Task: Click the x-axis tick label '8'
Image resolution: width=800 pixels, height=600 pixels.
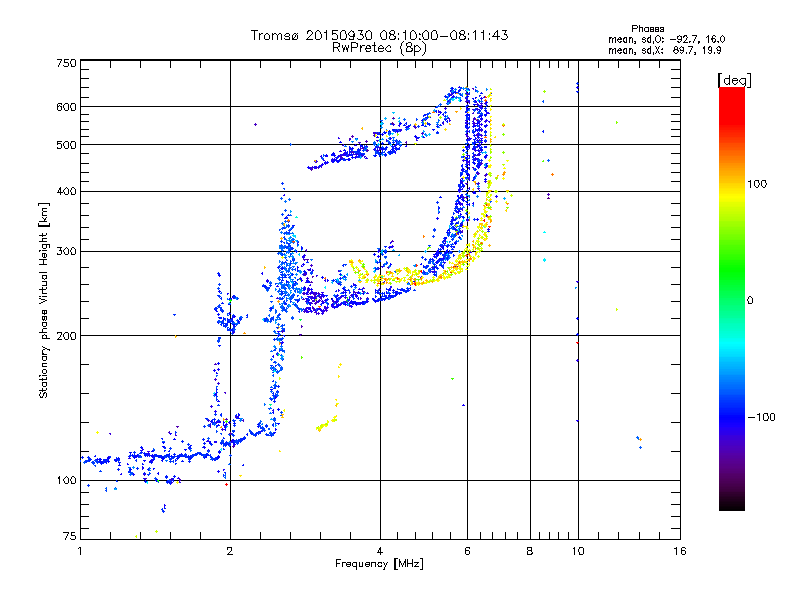Action: click(530, 551)
